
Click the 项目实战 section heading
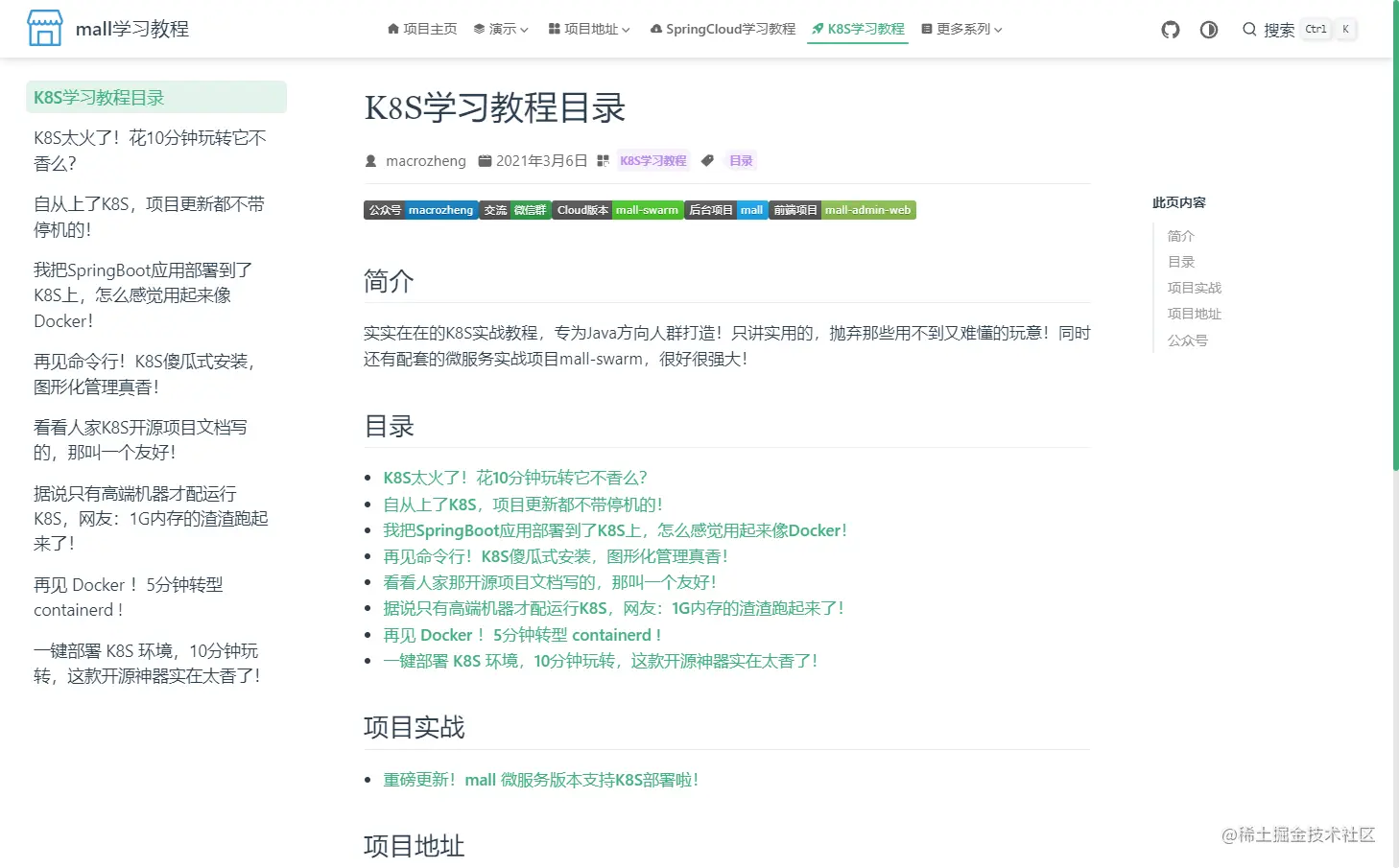click(415, 727)
